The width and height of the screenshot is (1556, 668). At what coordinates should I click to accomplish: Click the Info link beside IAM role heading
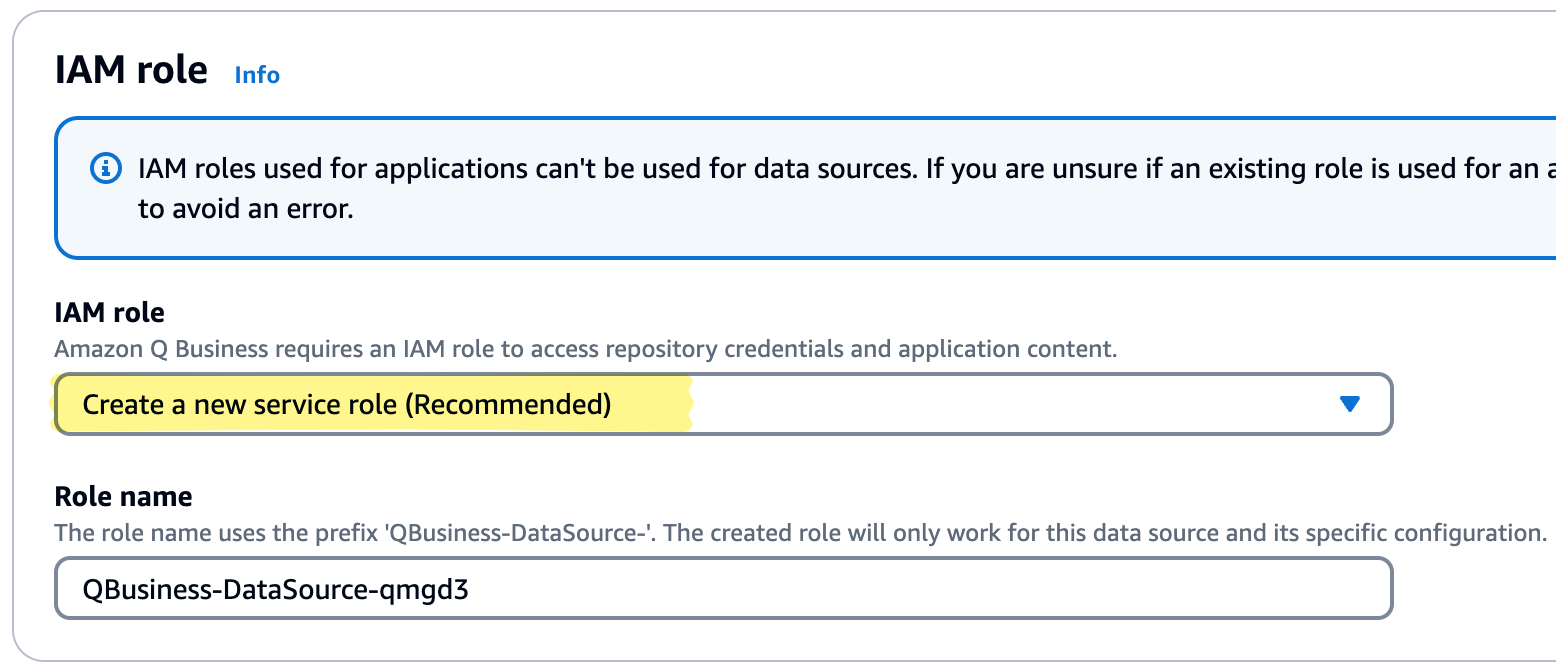coord(257,75)
